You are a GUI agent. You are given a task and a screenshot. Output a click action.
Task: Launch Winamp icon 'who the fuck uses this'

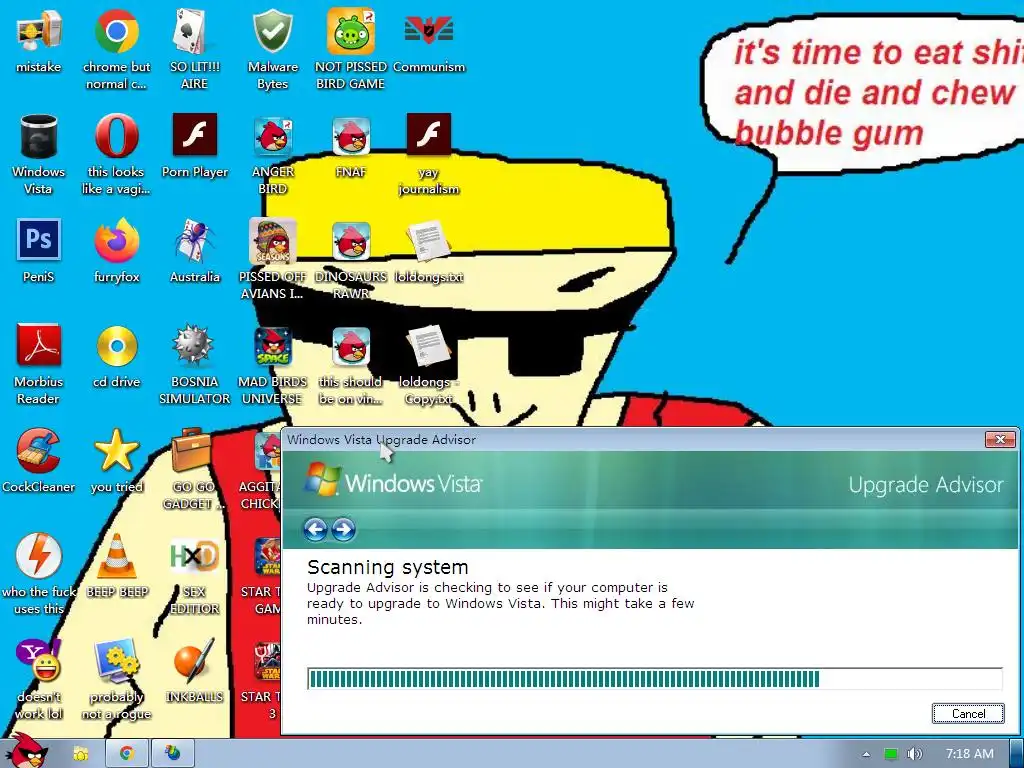(39, 555)
